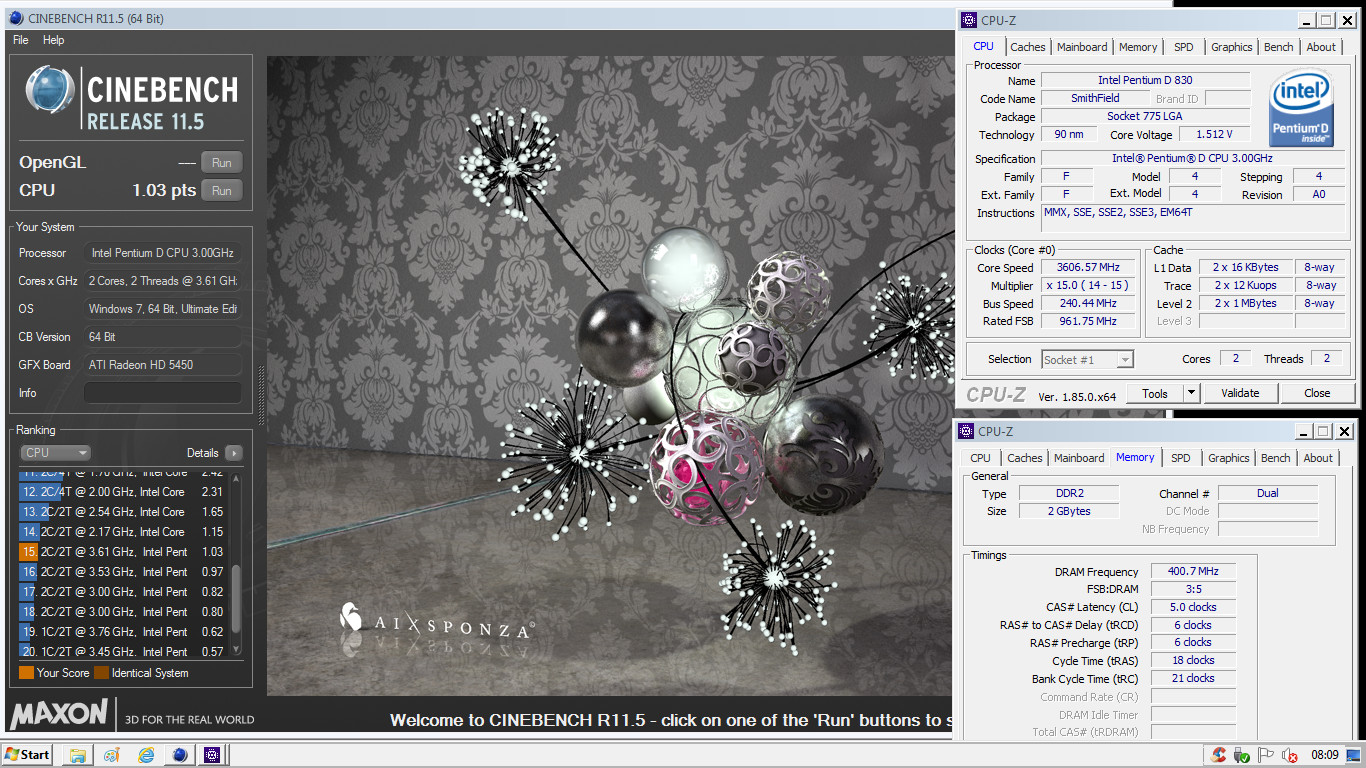
Task: Open the Windows Start menu
Action: click(x=28, y=755)
